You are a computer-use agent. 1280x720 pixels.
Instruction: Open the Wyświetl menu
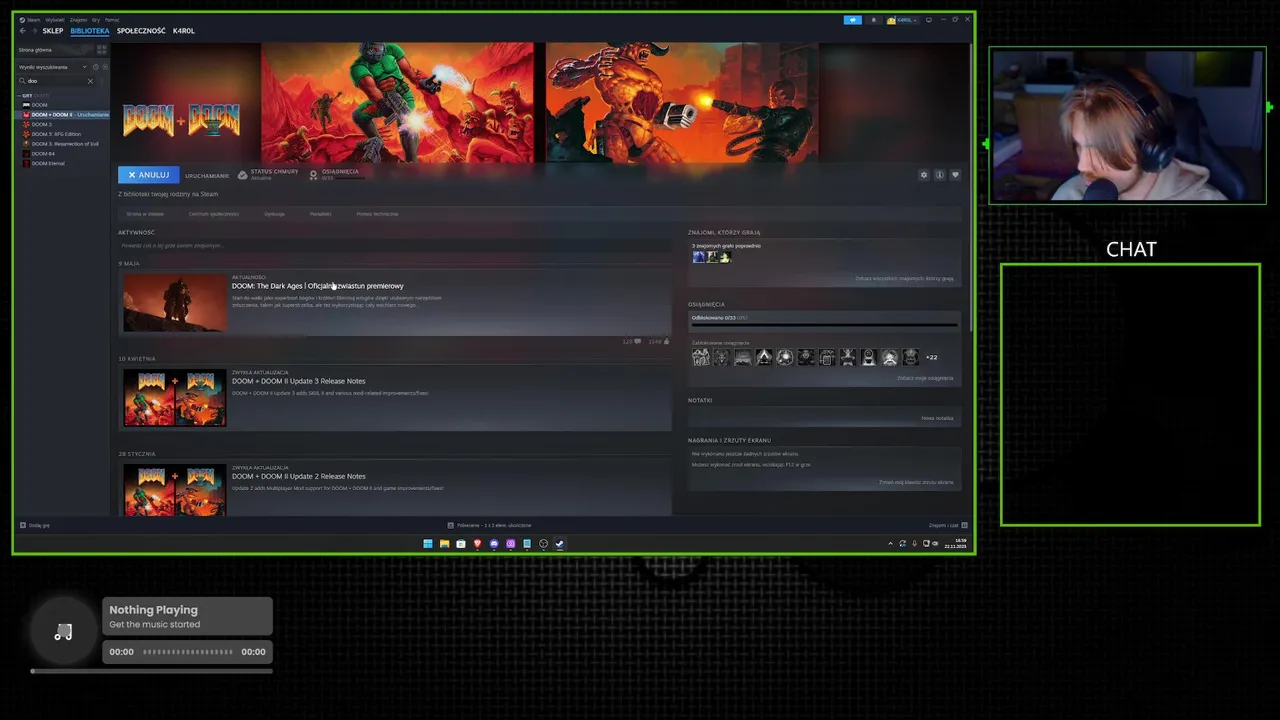pyautogui.click(x=55, y=20)
